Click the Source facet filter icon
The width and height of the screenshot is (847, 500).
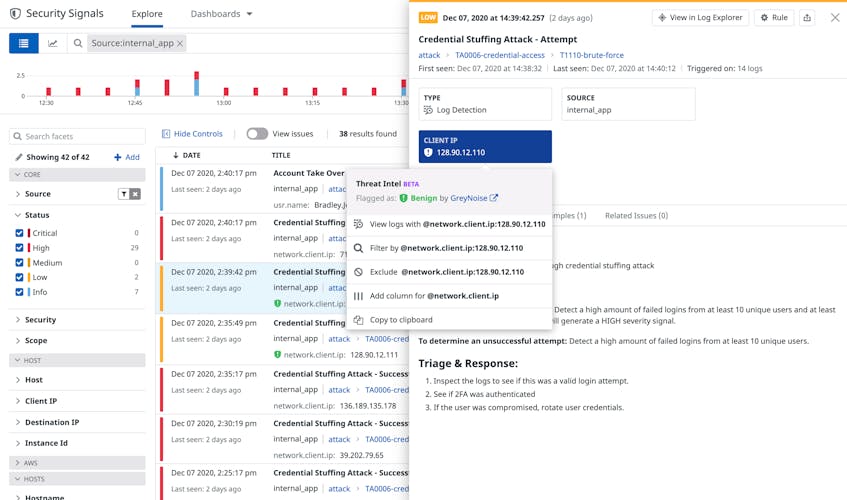click(x=124, y=194)
